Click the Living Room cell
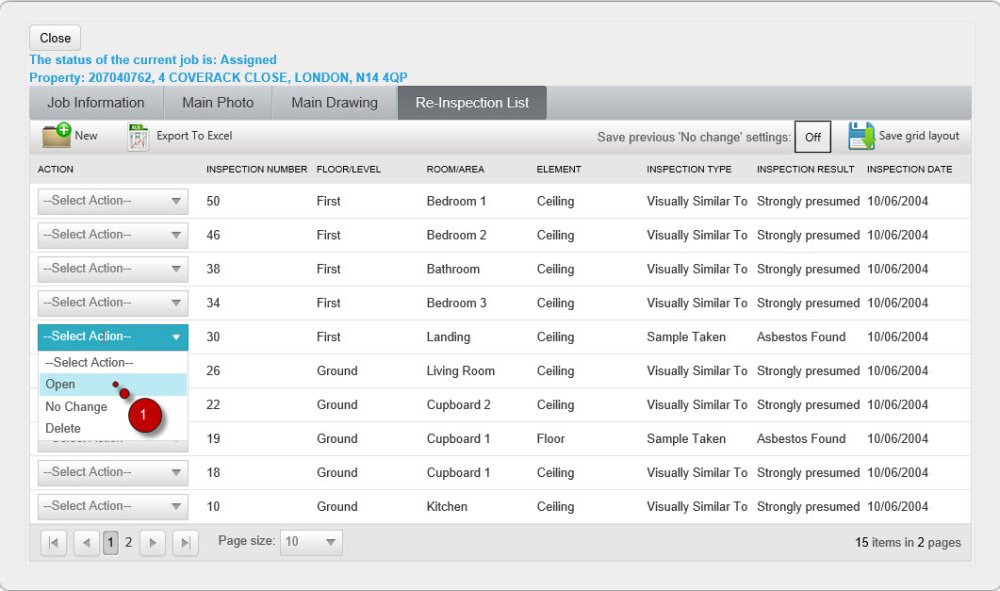 pos(460,370)
